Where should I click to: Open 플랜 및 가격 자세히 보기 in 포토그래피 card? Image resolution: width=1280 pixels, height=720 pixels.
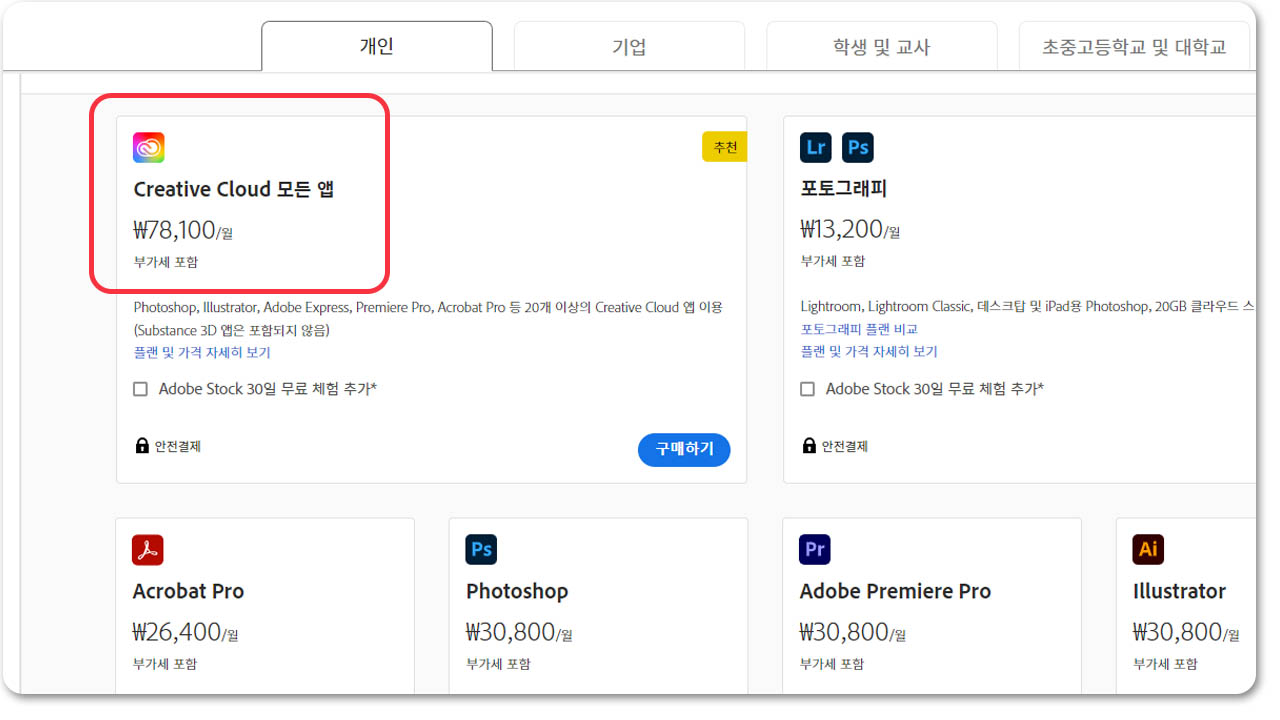(x=869, y=351)
